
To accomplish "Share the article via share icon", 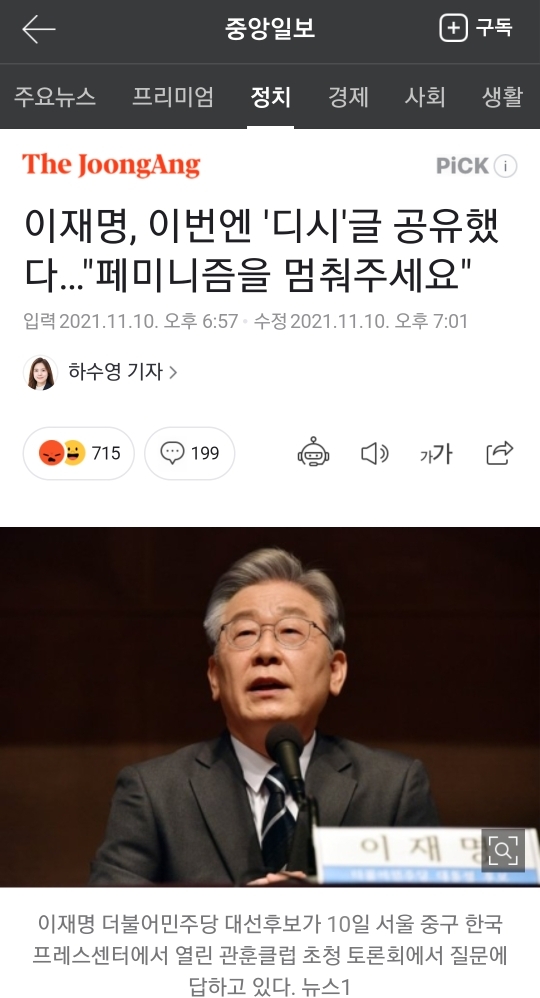I will tap(499, 453).
